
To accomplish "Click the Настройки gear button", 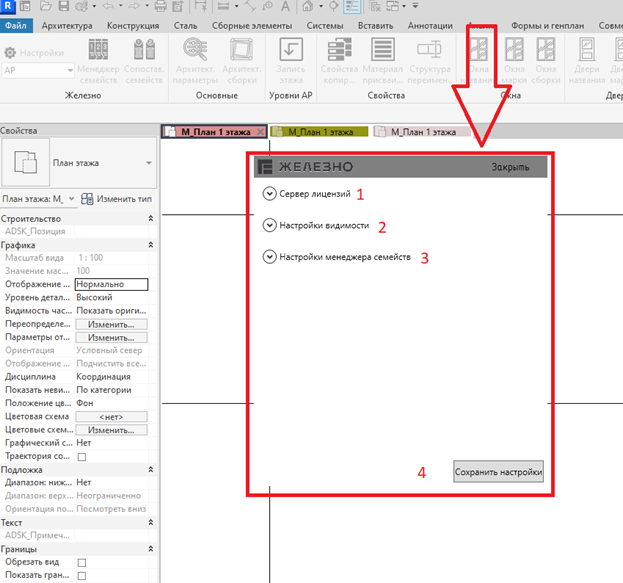I will pyautogui.click(x=34, y=52).
